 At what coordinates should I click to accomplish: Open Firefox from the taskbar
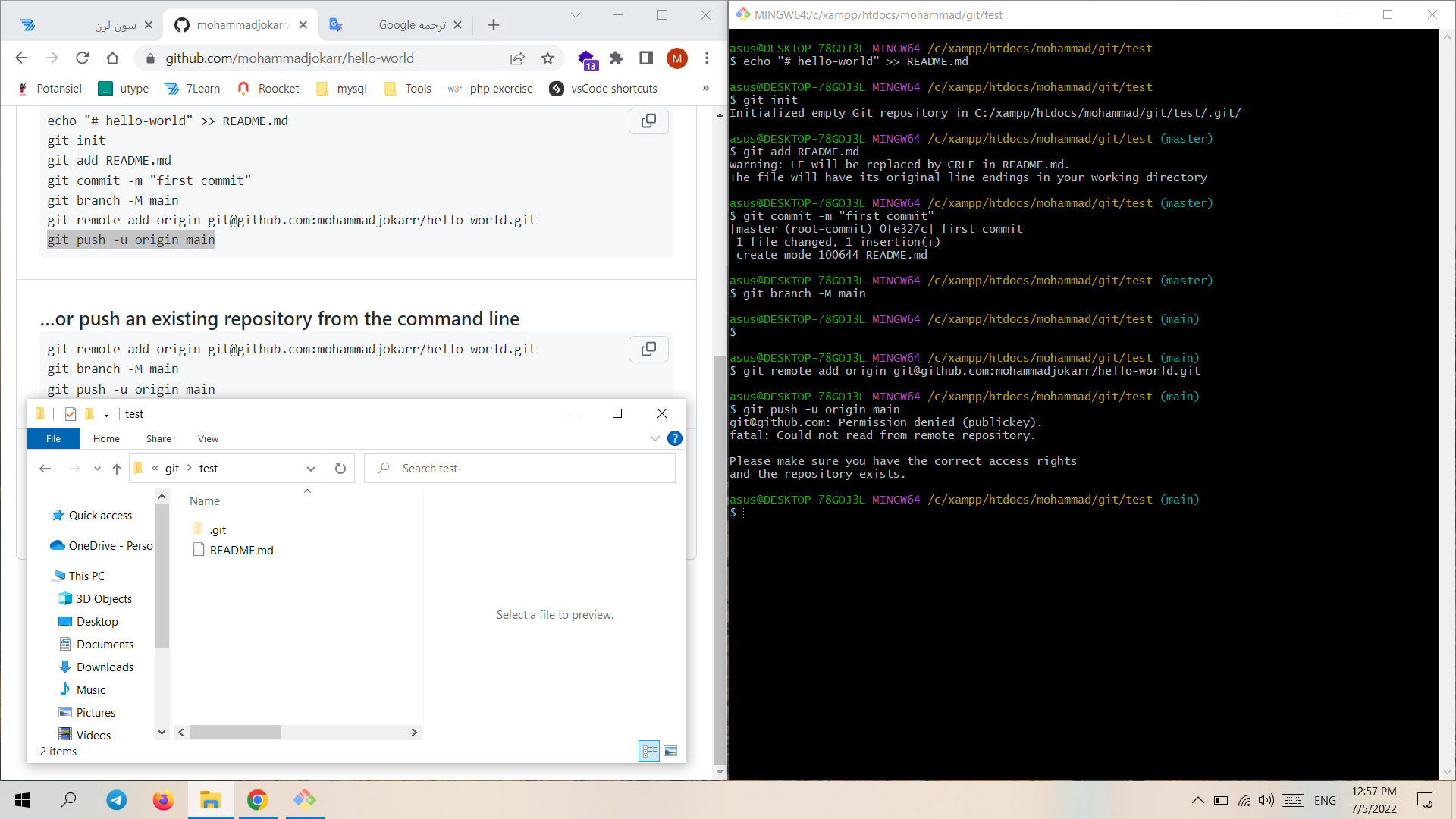click(x=163, y=800)
